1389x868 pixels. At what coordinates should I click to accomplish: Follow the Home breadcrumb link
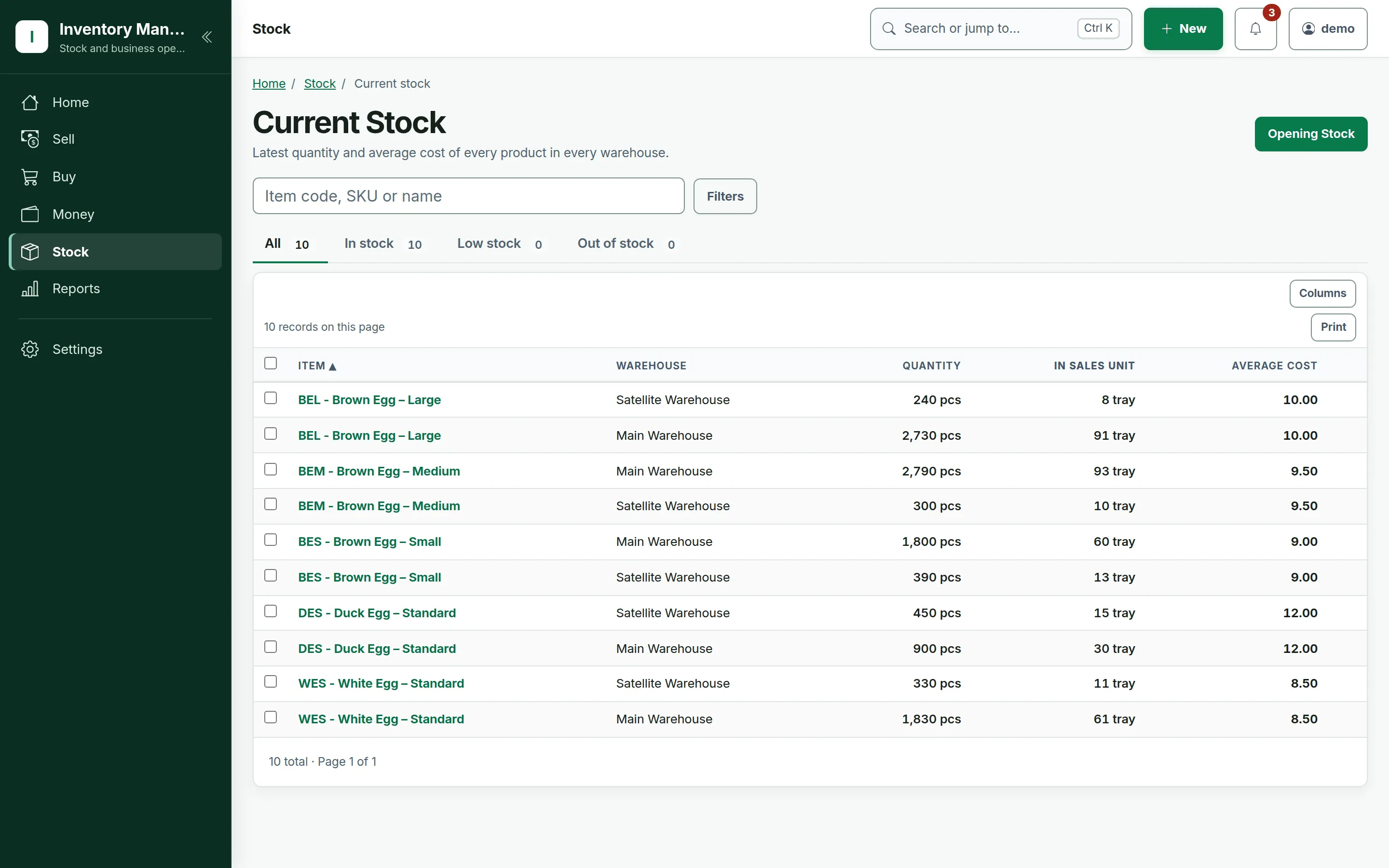tap(269, 84)
